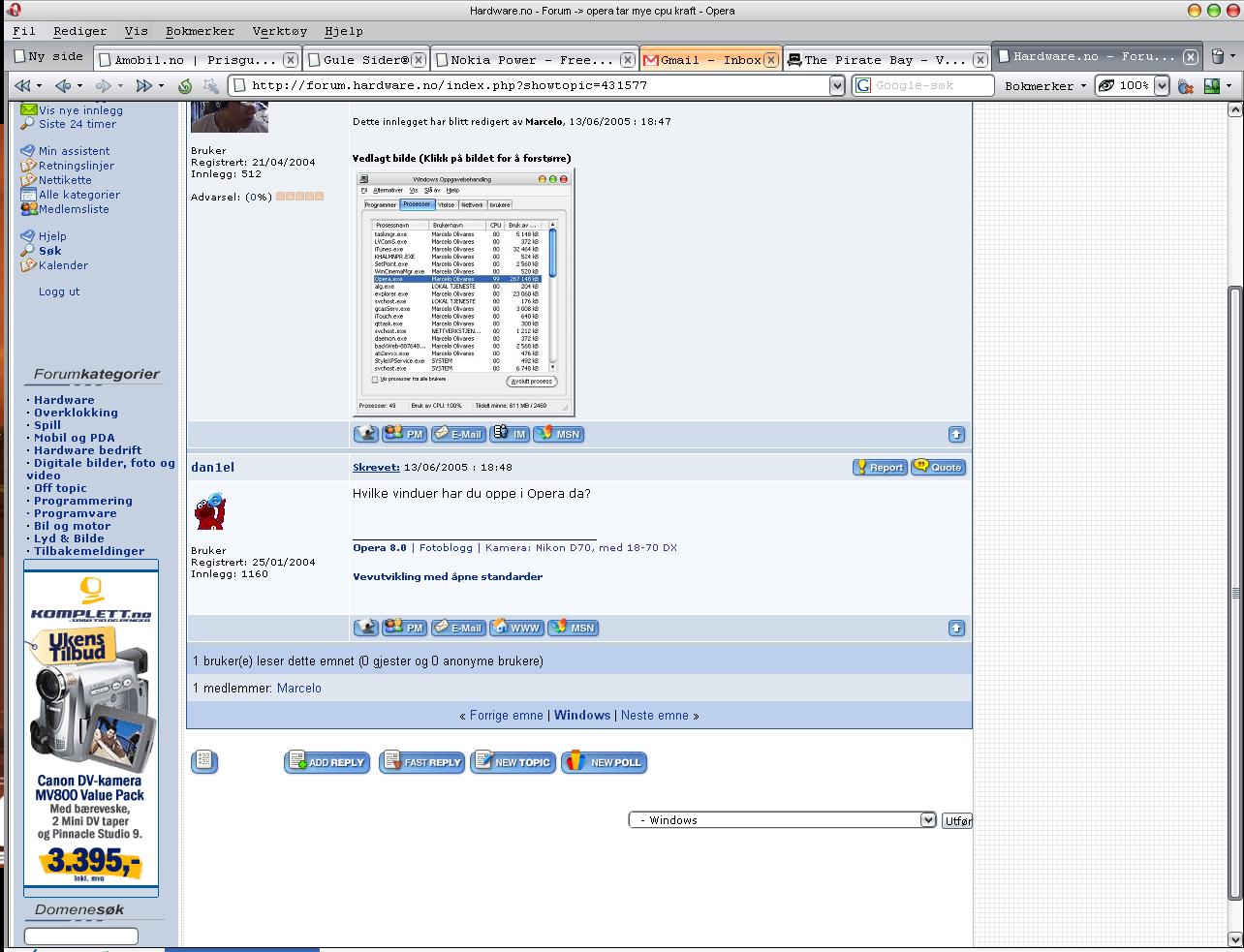Image resolution: width=1244 pixels, height=952 pixels.
Task: Click the book icon next to Min assistent
Action: pos(28,151)
